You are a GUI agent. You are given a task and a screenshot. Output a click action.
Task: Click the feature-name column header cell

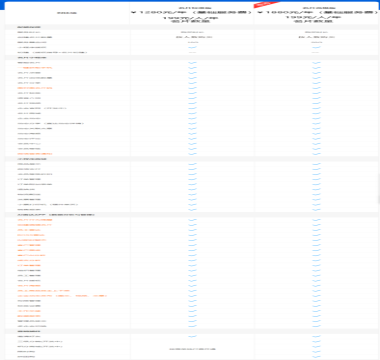(x=67, y=13)
